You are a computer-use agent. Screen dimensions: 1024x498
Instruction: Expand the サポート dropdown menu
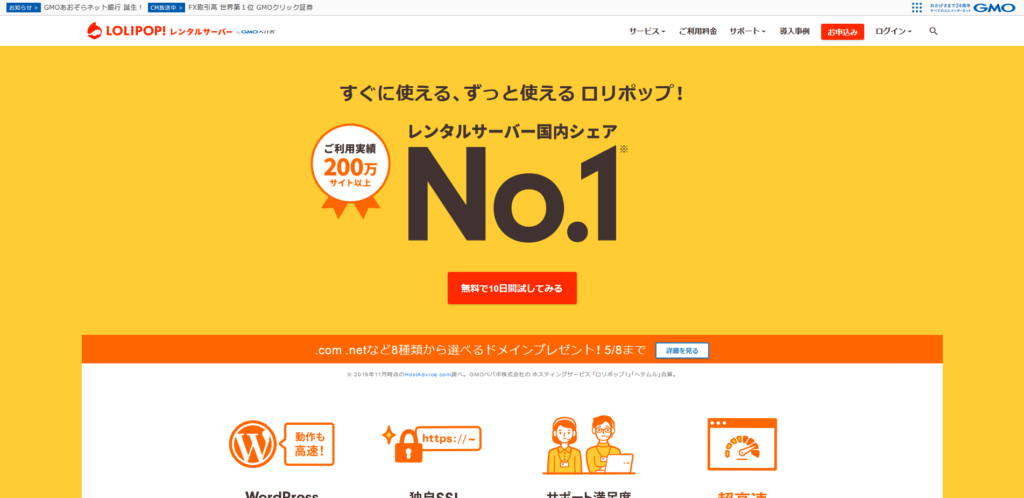tap(748, 31)
